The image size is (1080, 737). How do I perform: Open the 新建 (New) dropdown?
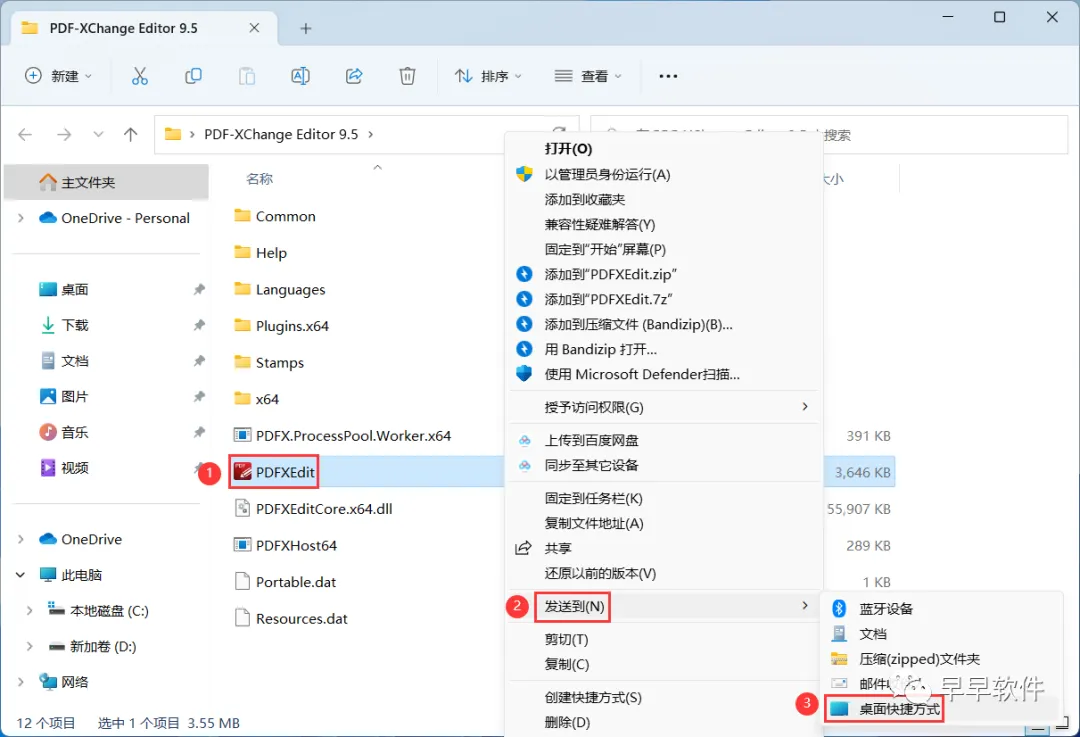tap(58, 76)
